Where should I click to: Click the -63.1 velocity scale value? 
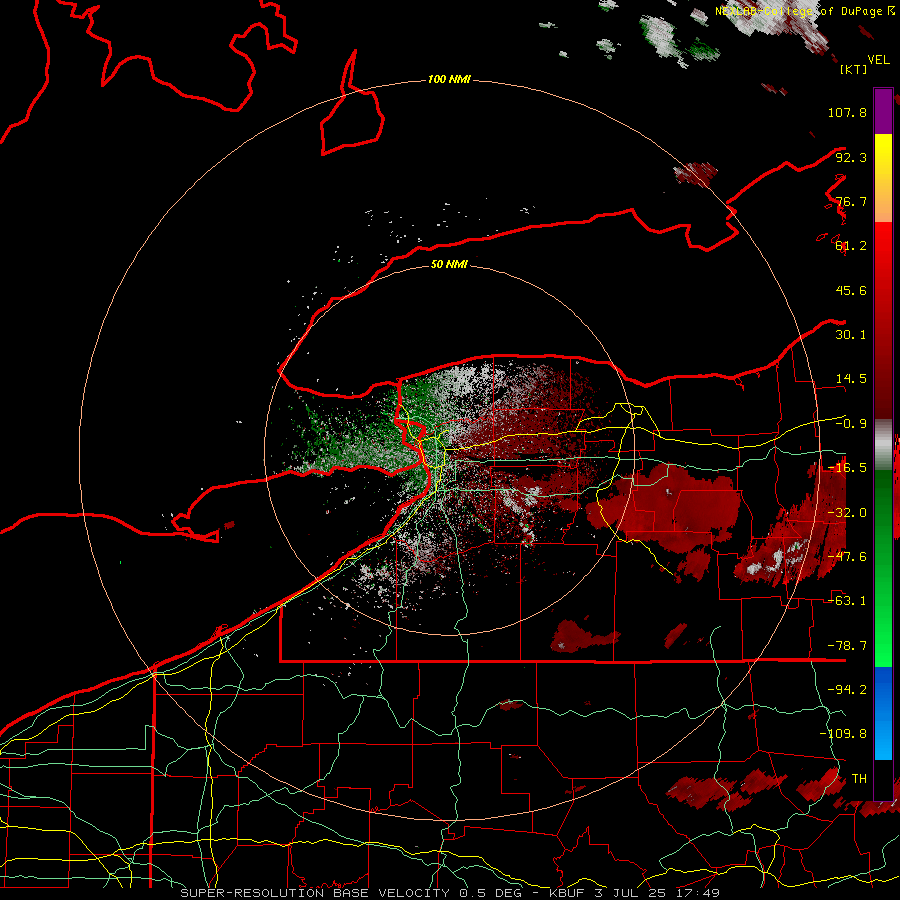click(x=847, y=601)
